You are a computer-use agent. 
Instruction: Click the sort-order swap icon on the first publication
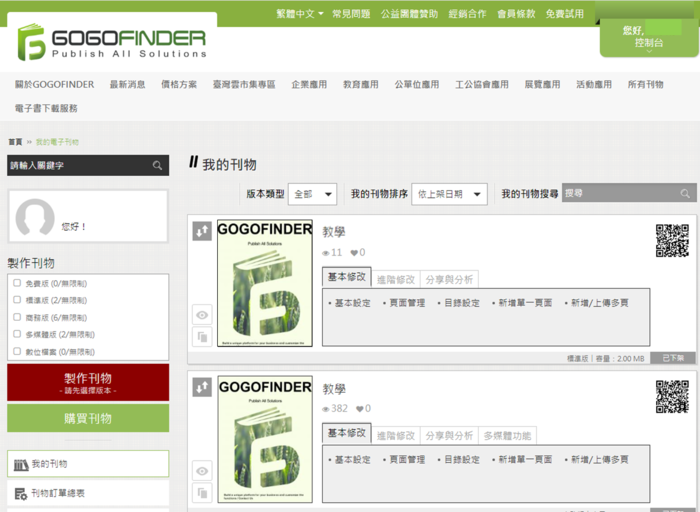202,231
